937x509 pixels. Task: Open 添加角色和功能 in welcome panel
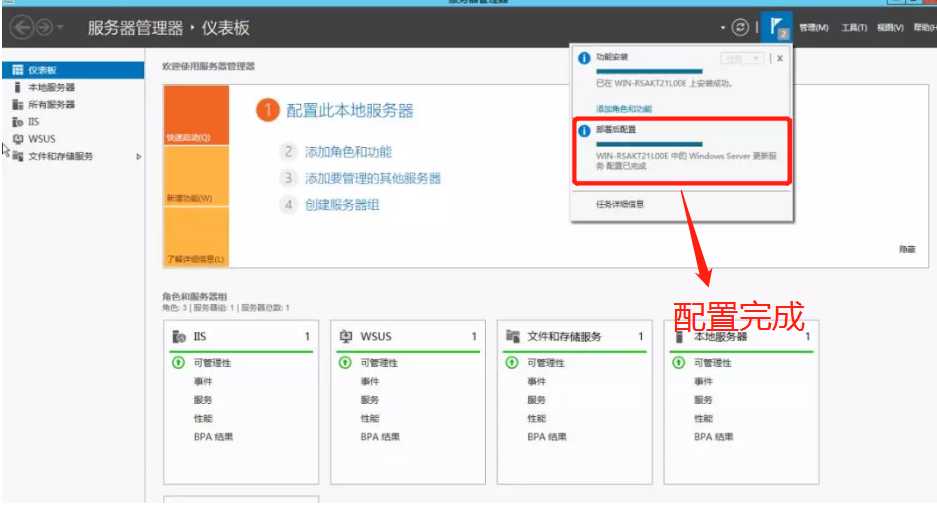pyautogui.click(x=348, y=152)
